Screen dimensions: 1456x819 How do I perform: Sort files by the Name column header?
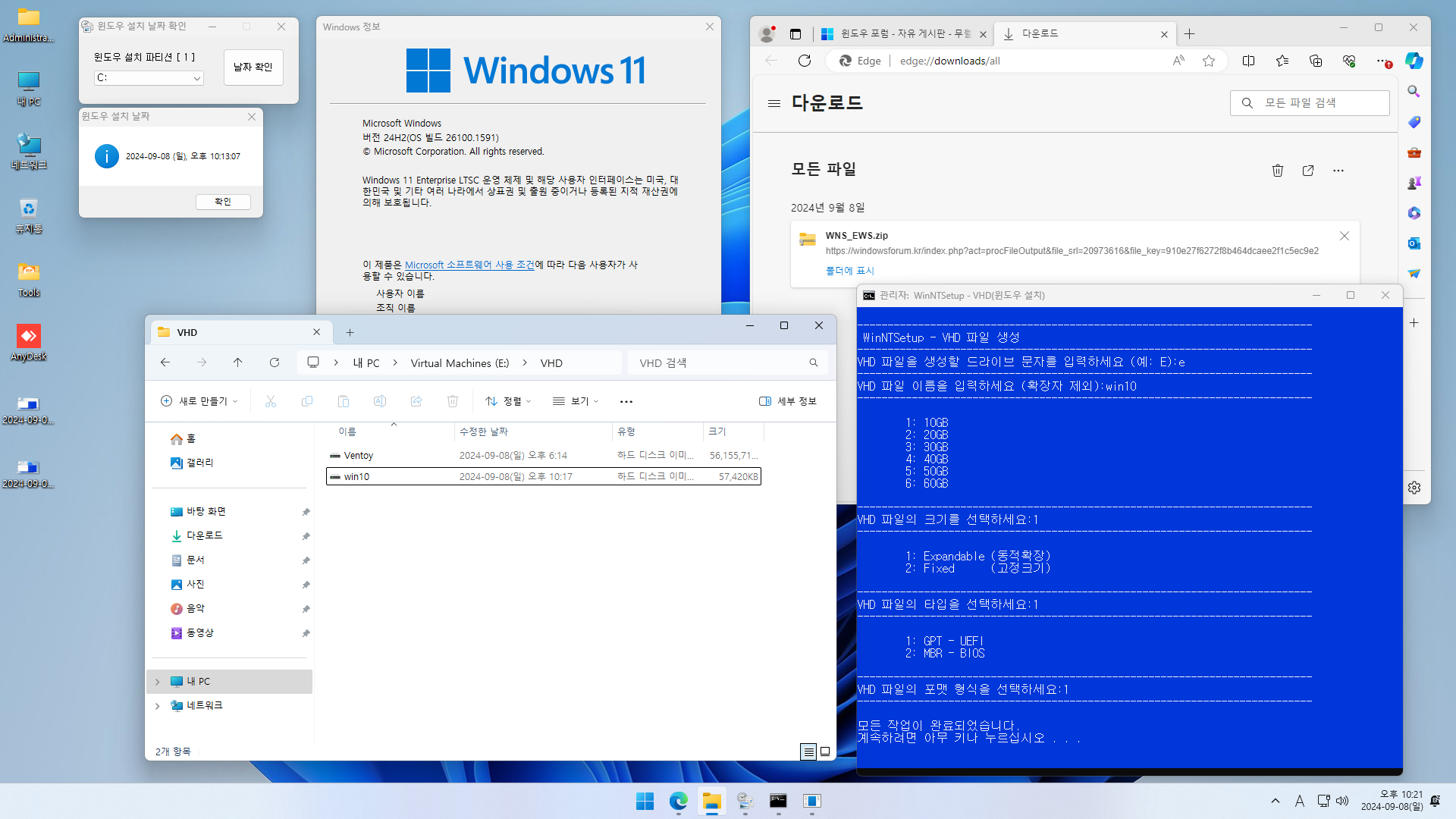click(347, 431)
